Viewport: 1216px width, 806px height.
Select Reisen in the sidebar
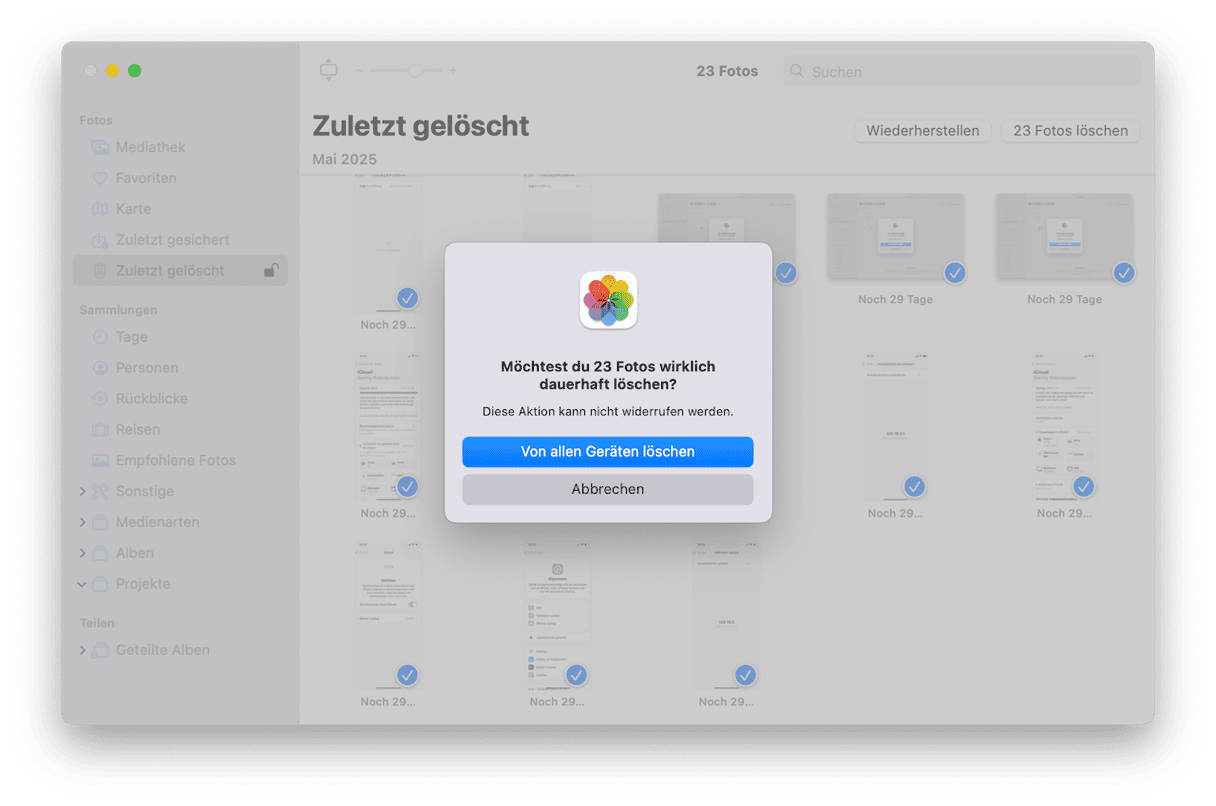(137, 430)
